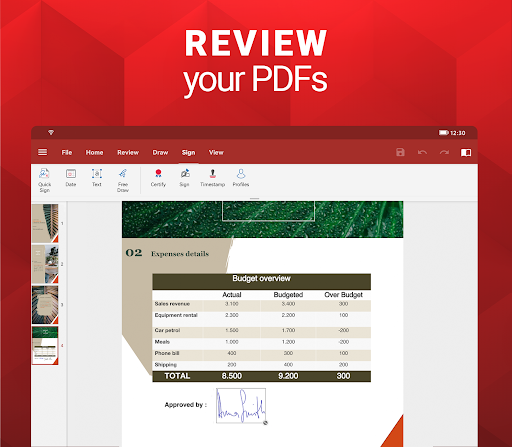Choose the Text signing tool
This screenshot has width=512, height=447.
pyautogui.click(x=97, y=178)
